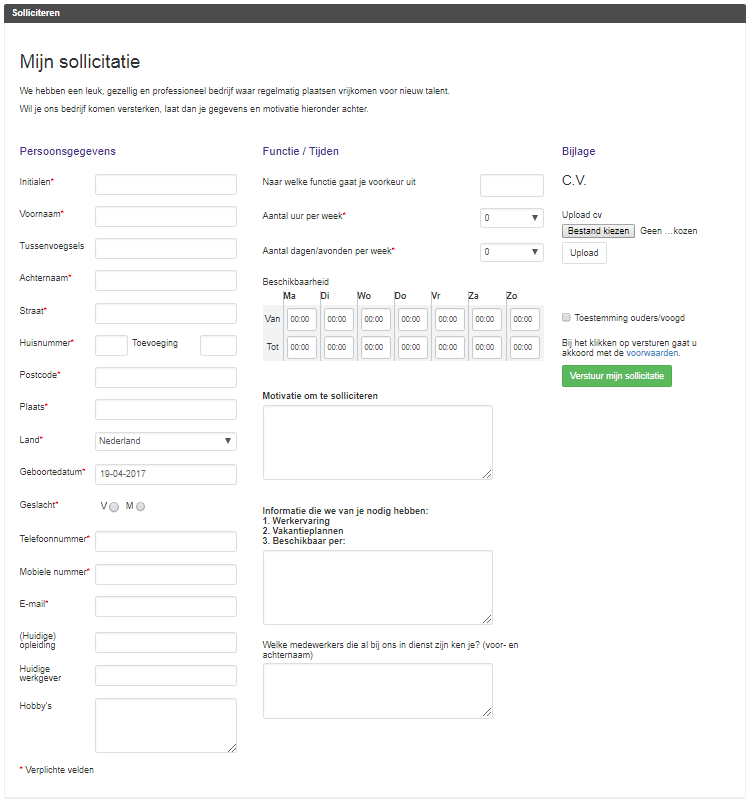Focus the Achternaam input field
The image size is (751, 802).
coord(166,280)
